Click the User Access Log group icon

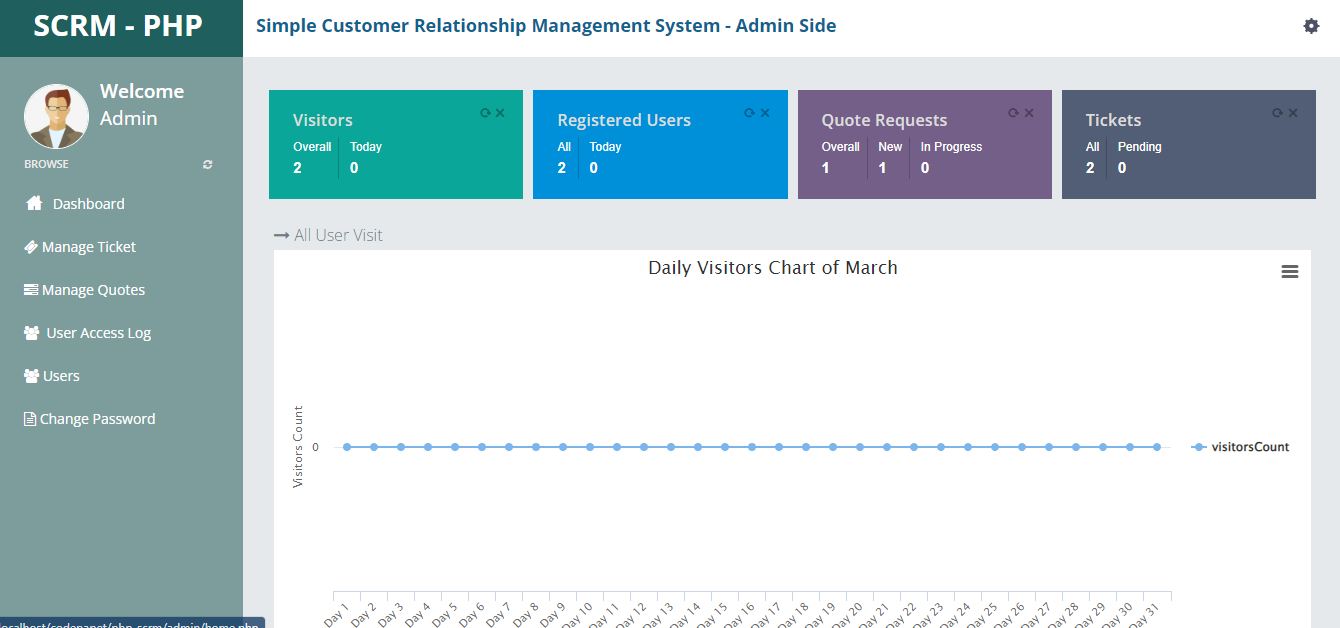tap(30, 332)
